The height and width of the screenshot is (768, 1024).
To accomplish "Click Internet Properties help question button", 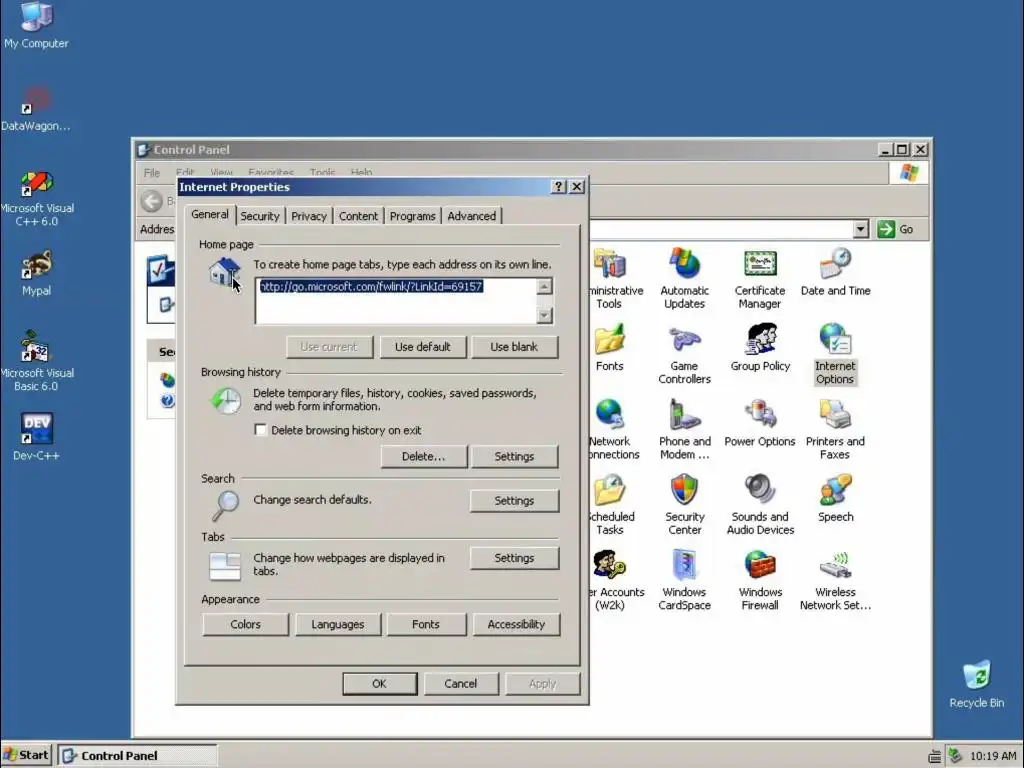I will tap(558, 187).
